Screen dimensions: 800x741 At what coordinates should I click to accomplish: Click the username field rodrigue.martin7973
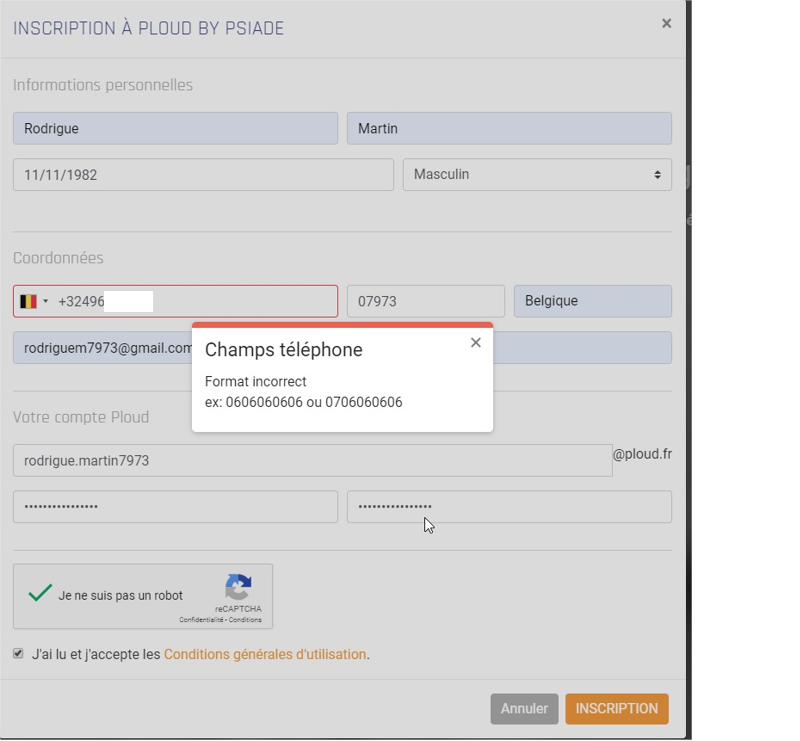tap(313, 460)
